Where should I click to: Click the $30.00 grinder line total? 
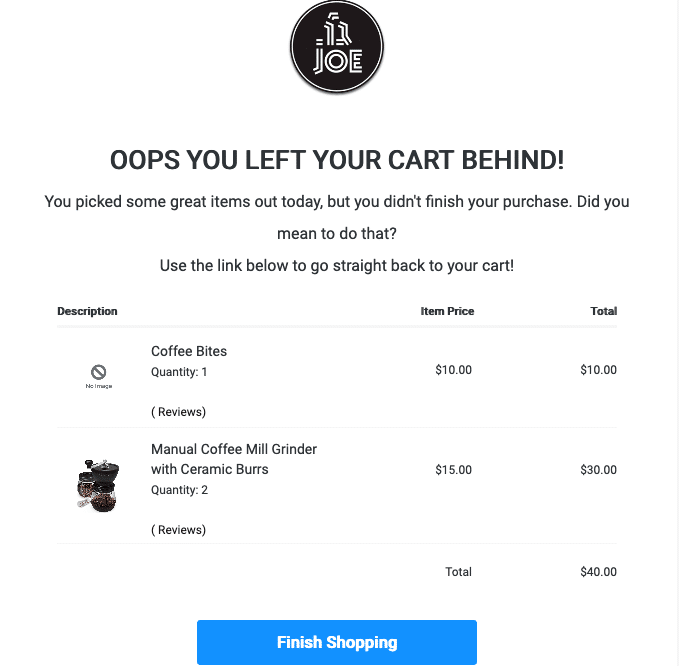coord(598,470)
